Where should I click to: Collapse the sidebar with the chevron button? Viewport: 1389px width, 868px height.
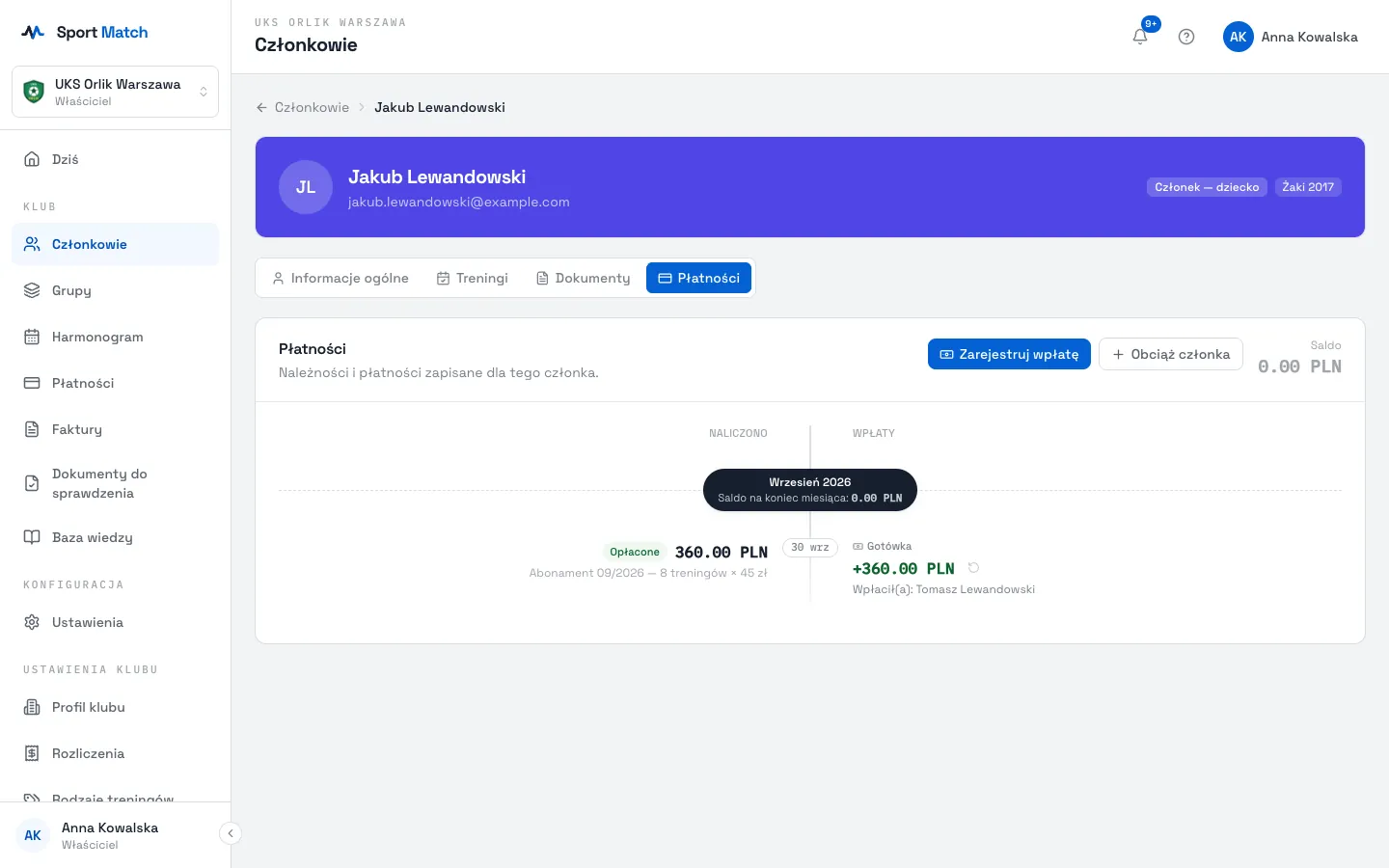231,833
